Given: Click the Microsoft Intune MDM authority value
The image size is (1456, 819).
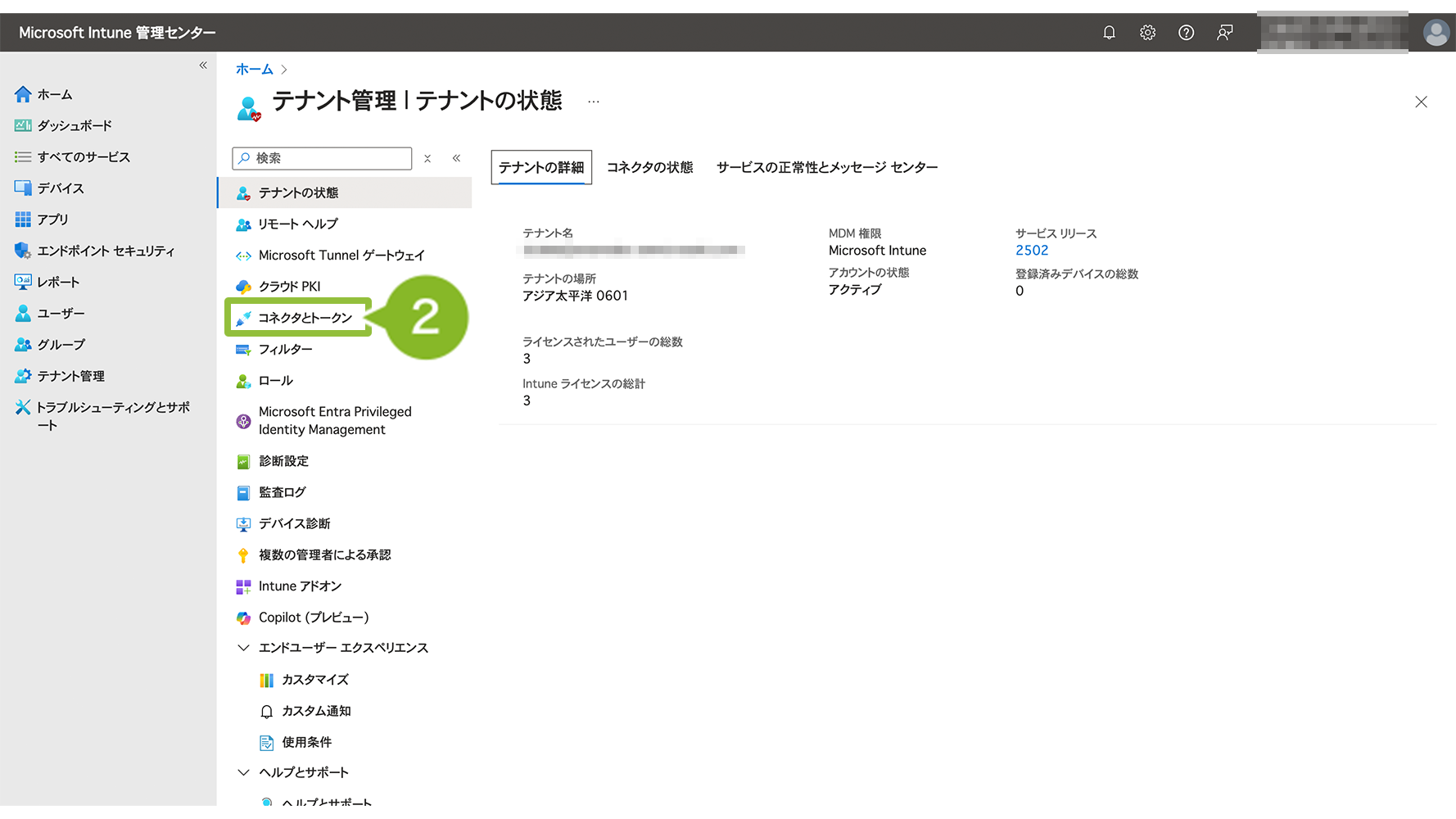Looking at the screenshot, I should 878,251.
